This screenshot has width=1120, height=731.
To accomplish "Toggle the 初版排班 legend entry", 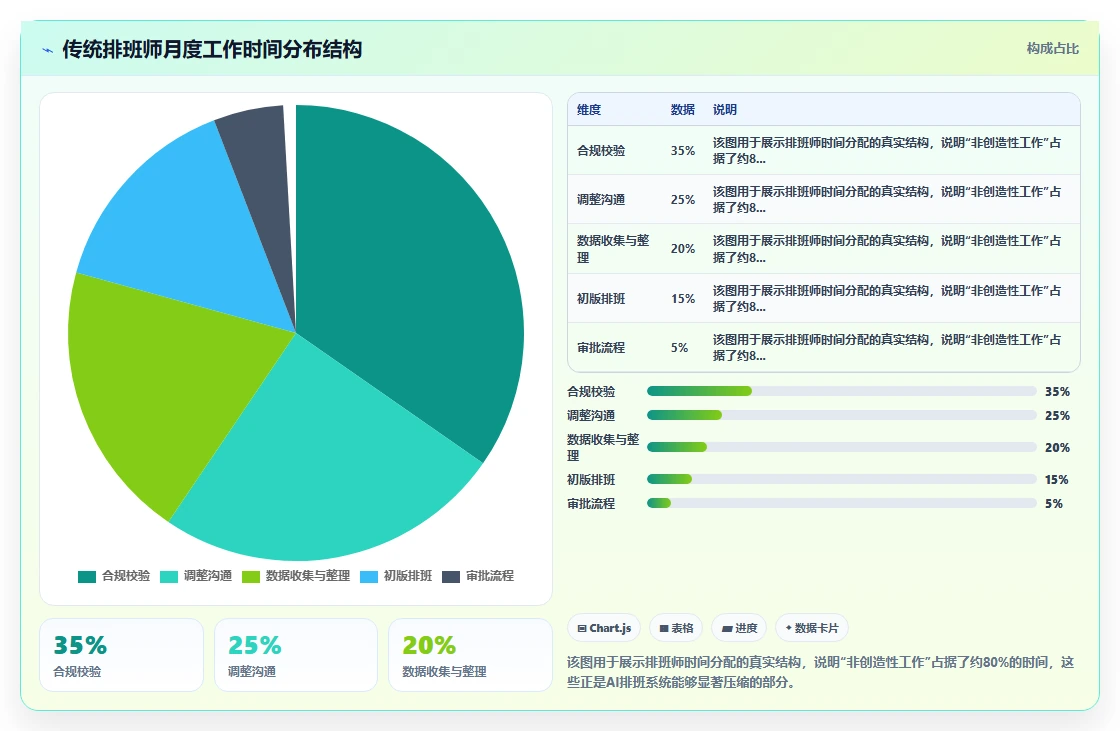I will pyautogui.click(x=396, y=576).
